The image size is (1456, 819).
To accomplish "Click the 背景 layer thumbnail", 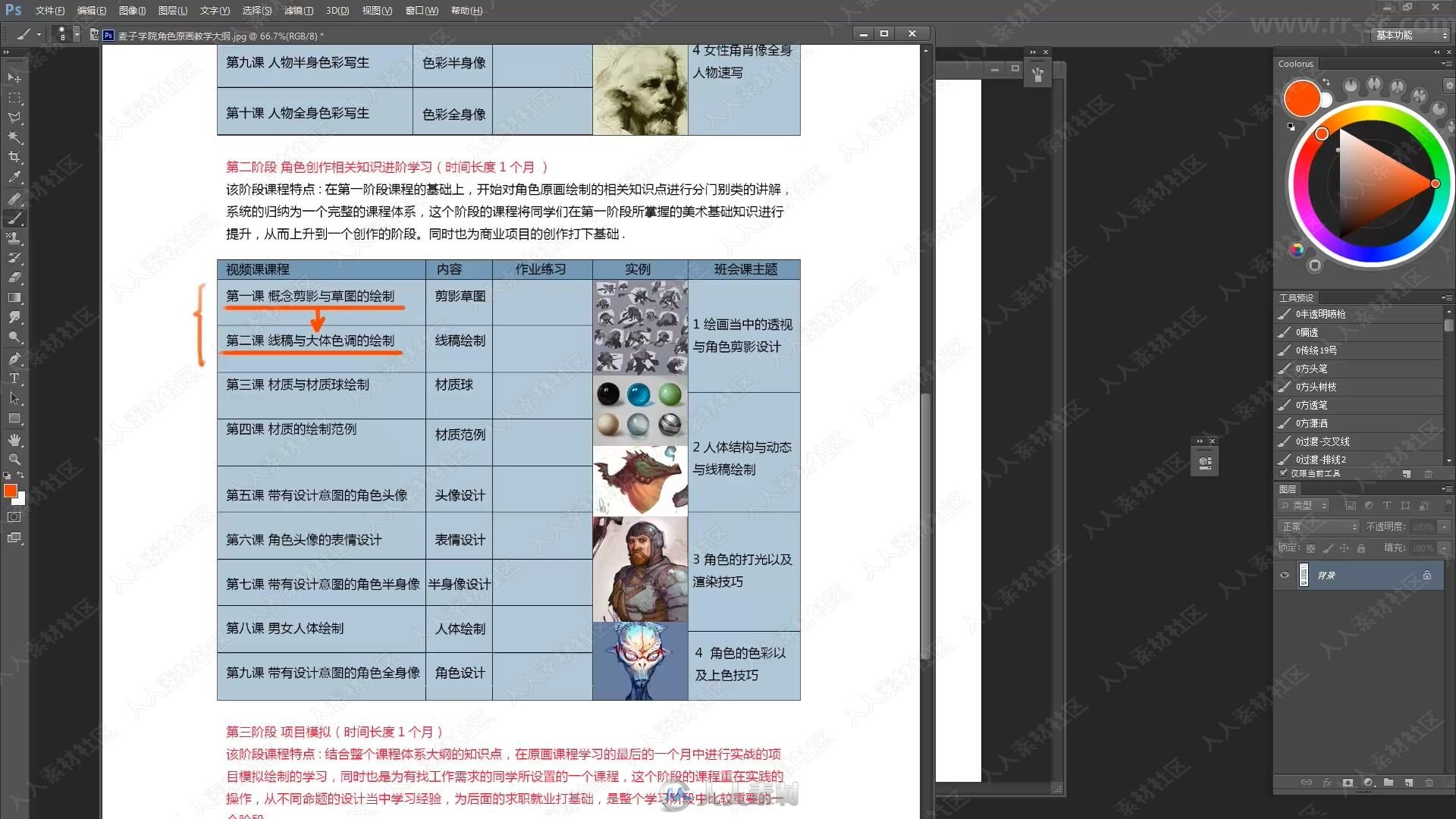I will [1304, 575].
